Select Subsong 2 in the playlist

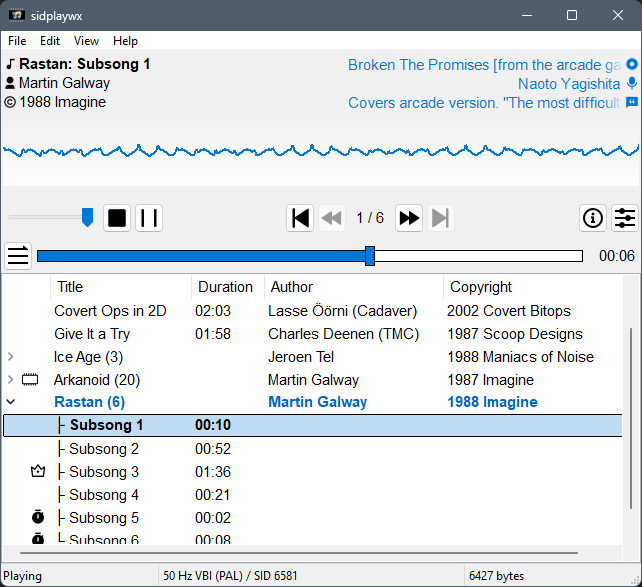(104, 449)
